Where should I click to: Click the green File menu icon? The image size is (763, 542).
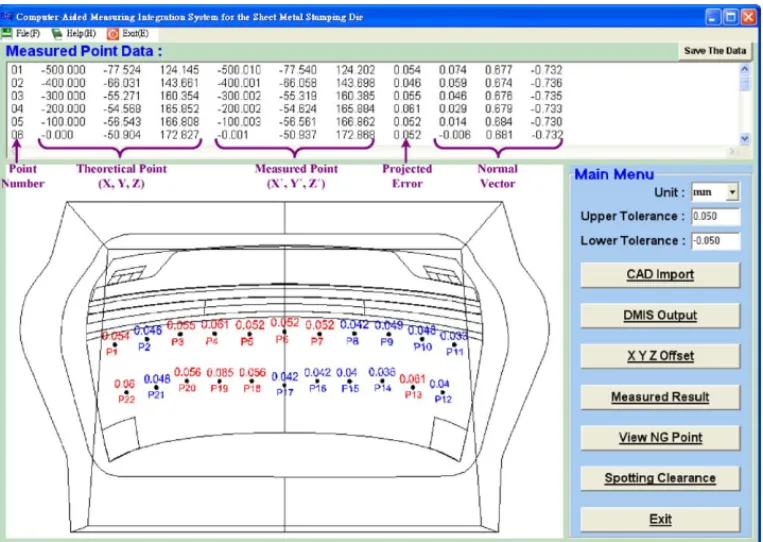tap(7, 33)
